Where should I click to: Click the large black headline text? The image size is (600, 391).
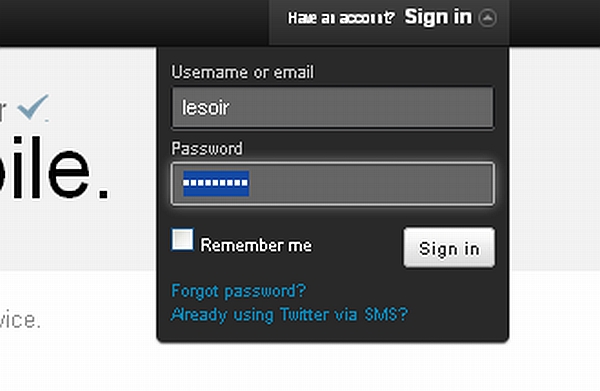point(54,168)
